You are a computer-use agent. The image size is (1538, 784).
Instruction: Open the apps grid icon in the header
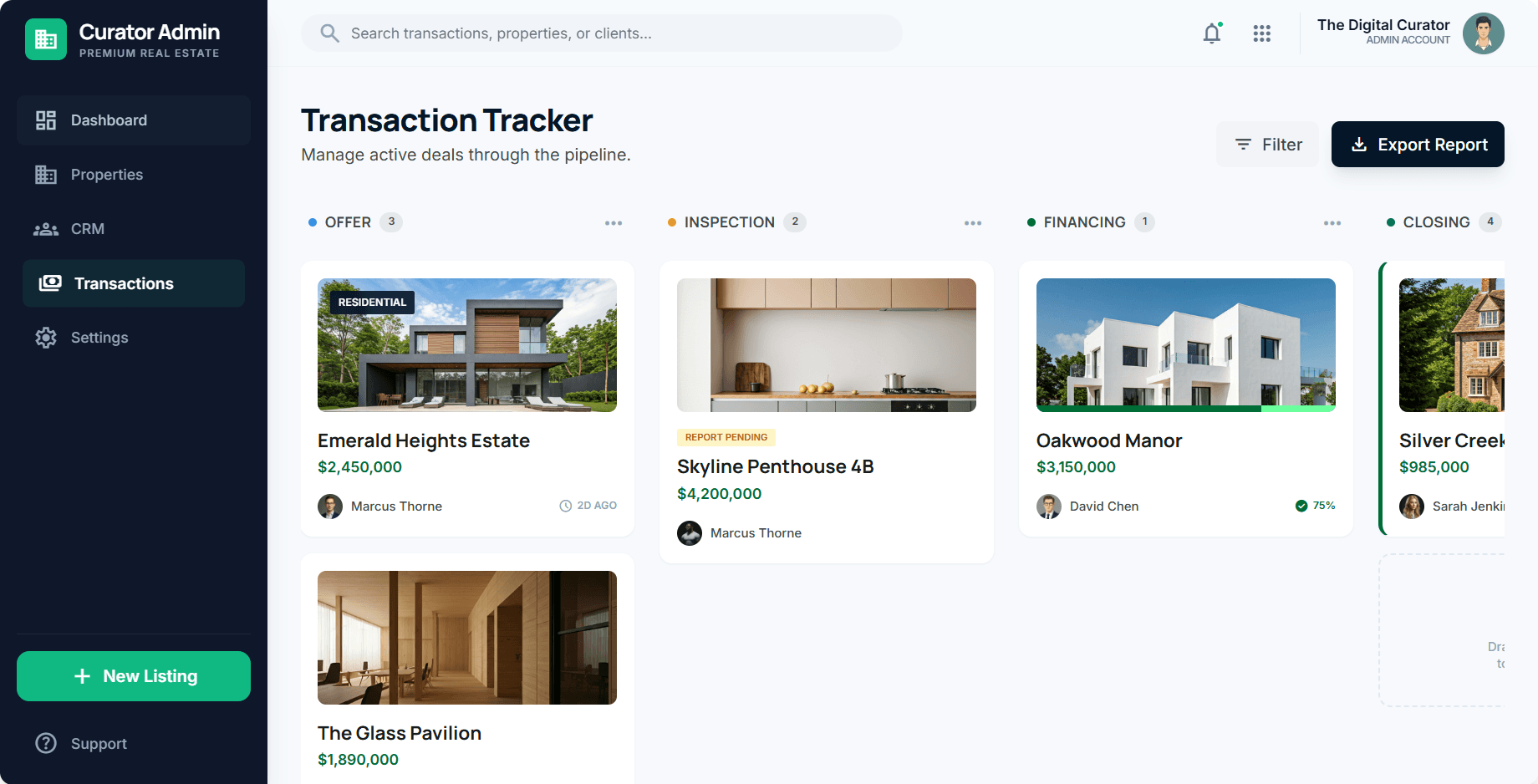pos(1261,33)
